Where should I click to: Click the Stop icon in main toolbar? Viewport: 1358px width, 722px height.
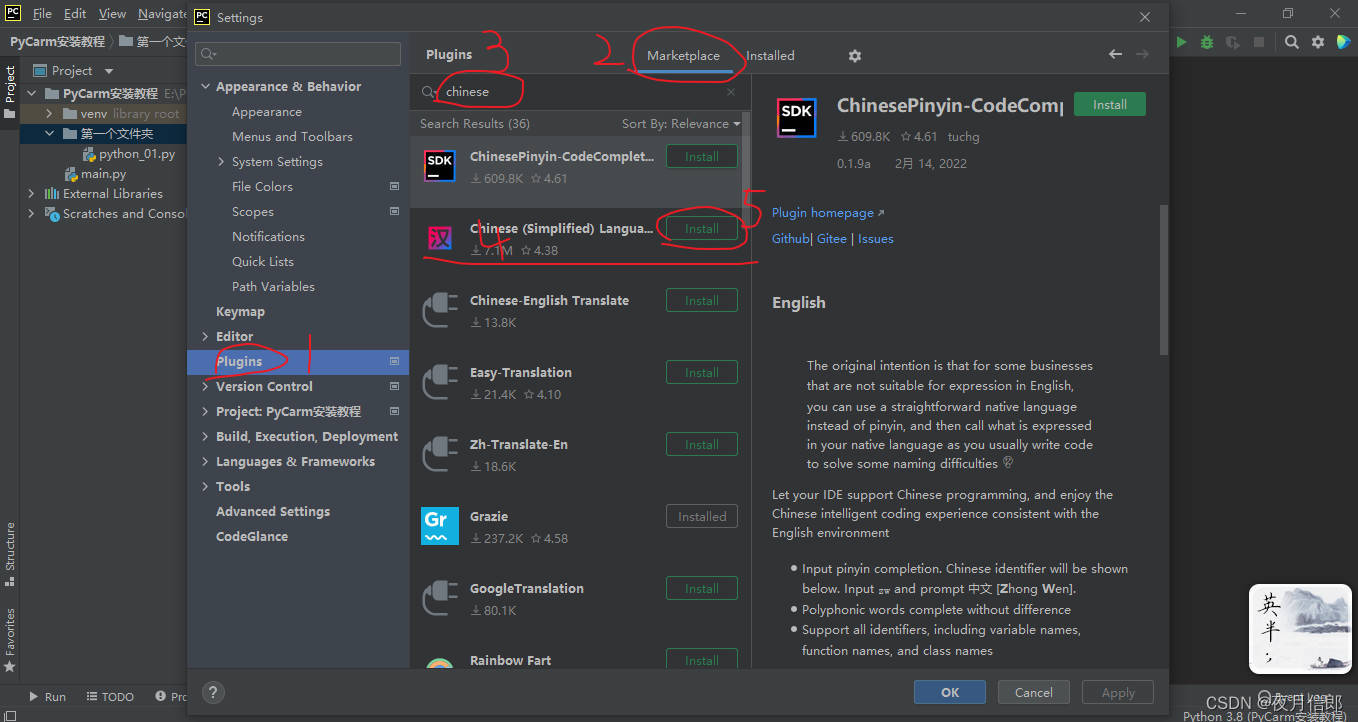pos(1259,42)
